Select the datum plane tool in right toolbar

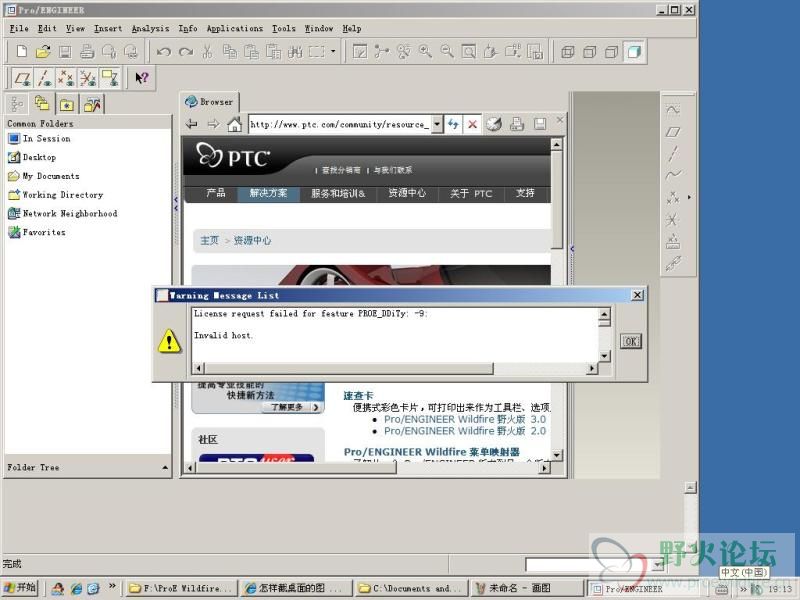pyautogui.click(x=673, y=132)
